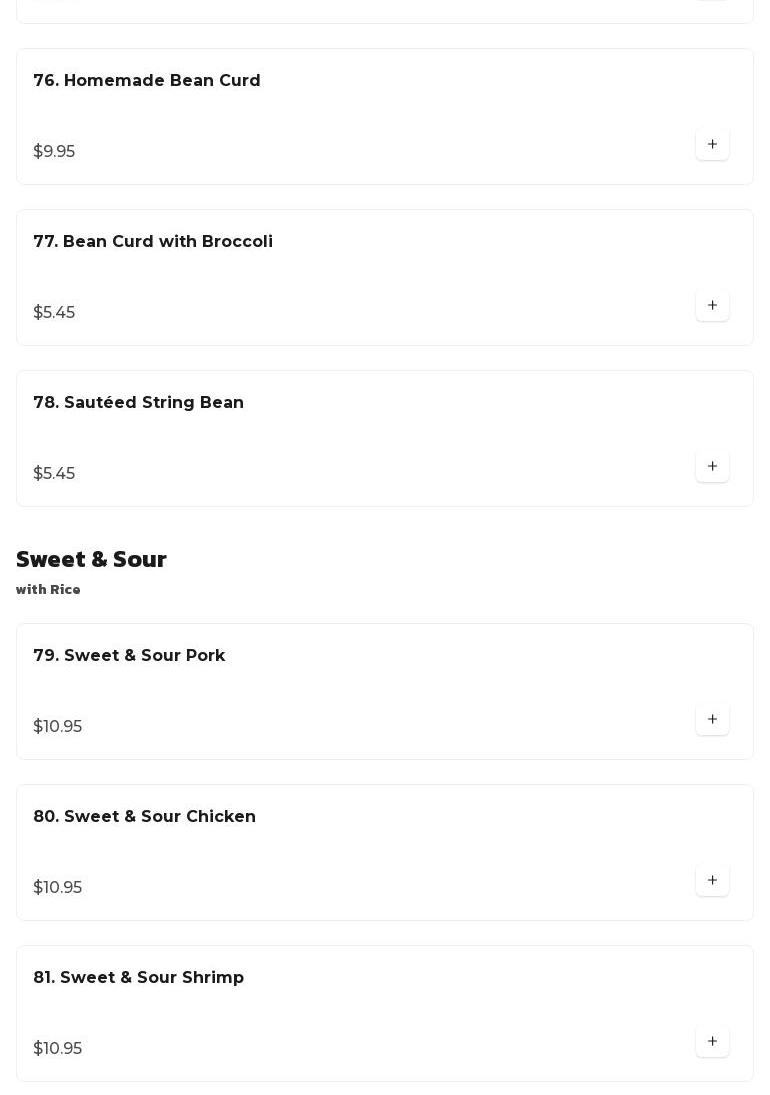Select 77. Bean Curd with Broccoli title

tap(153, 241)
